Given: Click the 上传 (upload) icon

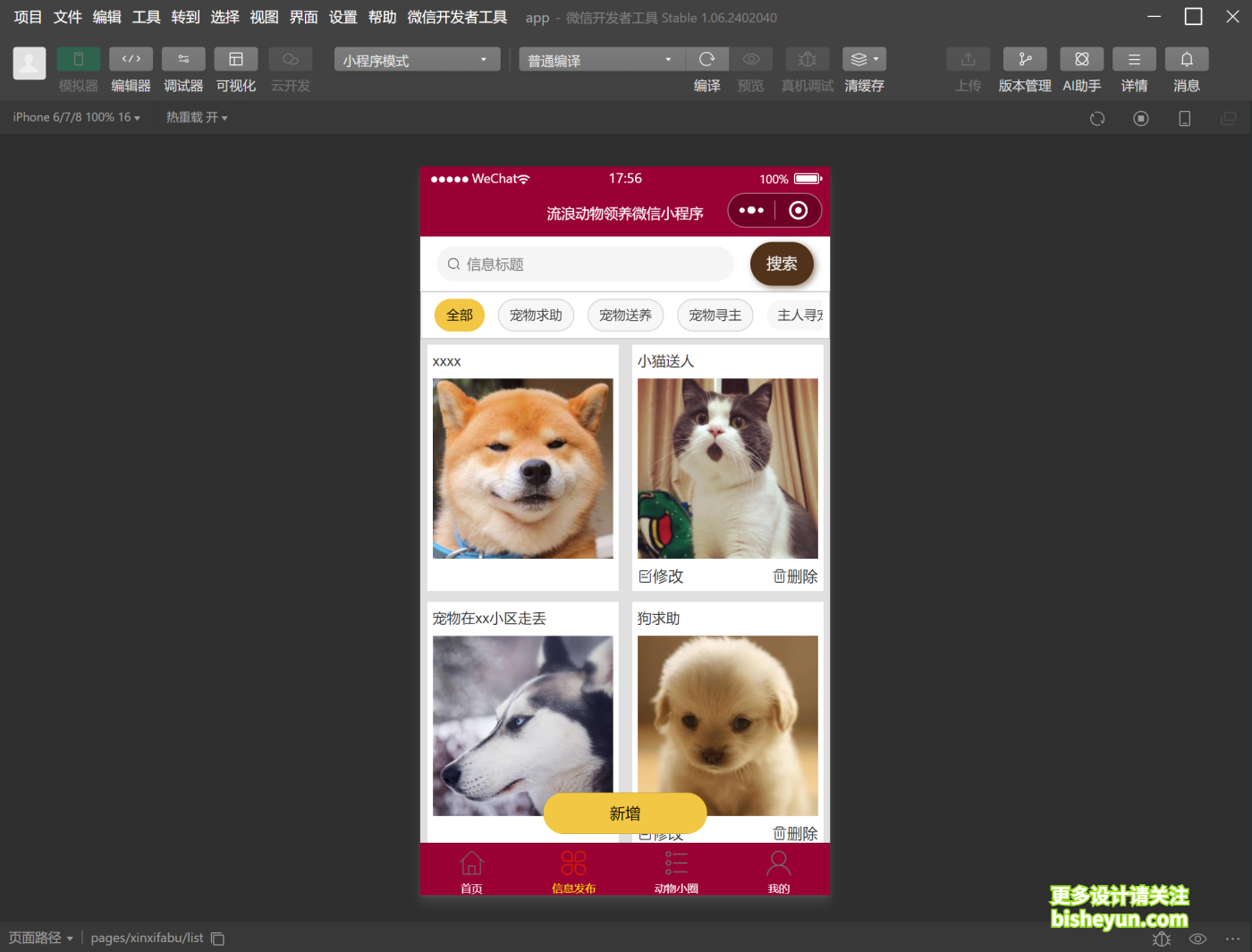Looking at the screenshot, I should (968, 59).
